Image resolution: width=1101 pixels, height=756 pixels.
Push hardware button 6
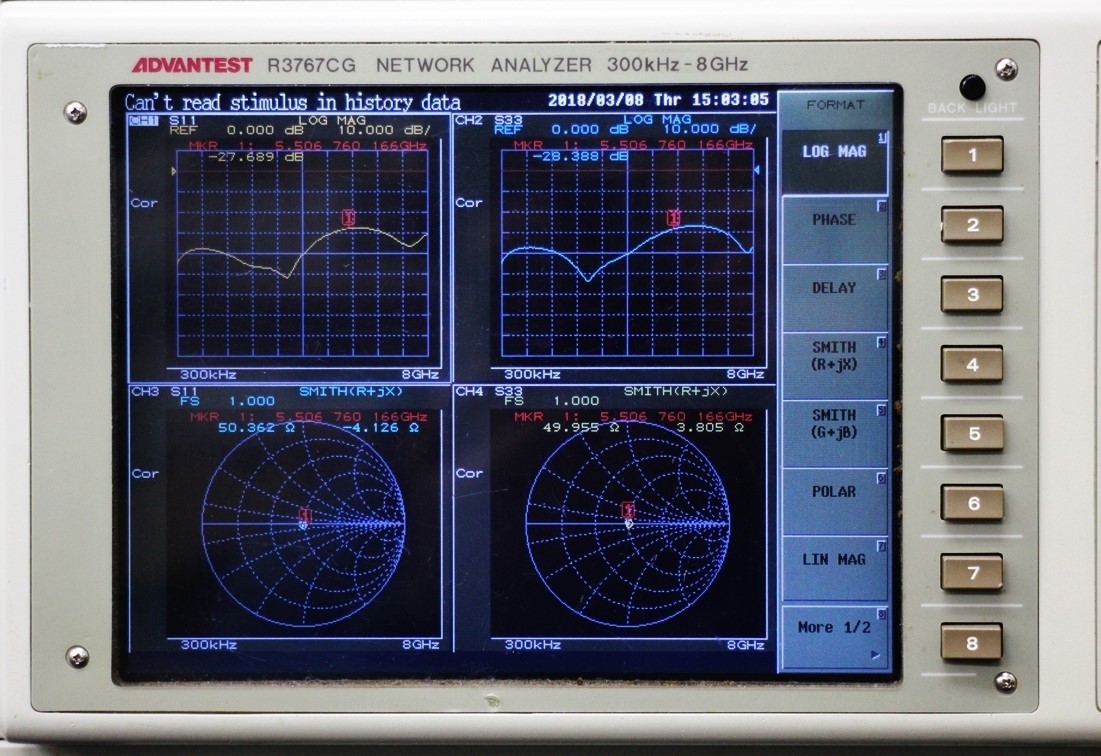coord(972,503)
